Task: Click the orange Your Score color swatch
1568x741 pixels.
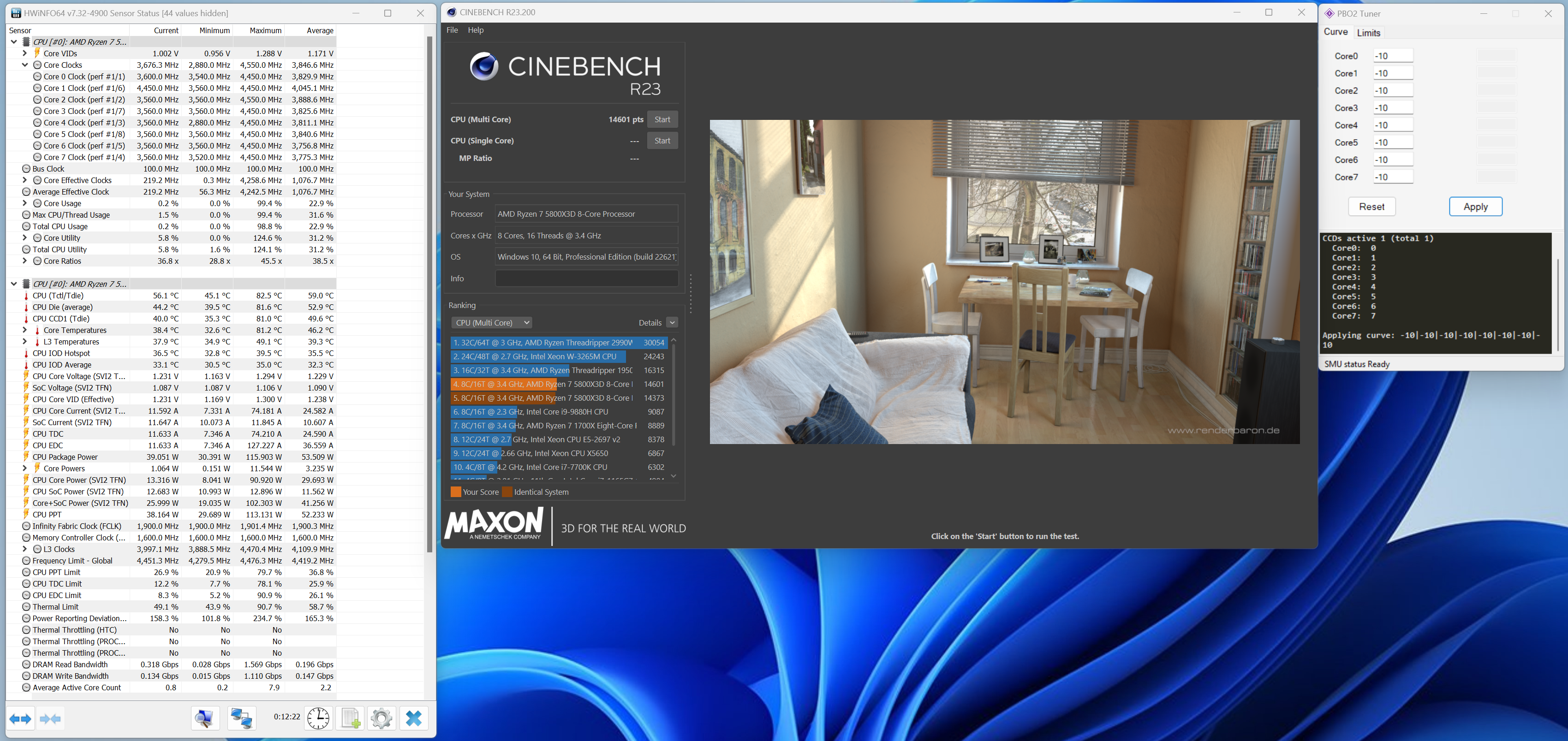Action: coord(456,492)
